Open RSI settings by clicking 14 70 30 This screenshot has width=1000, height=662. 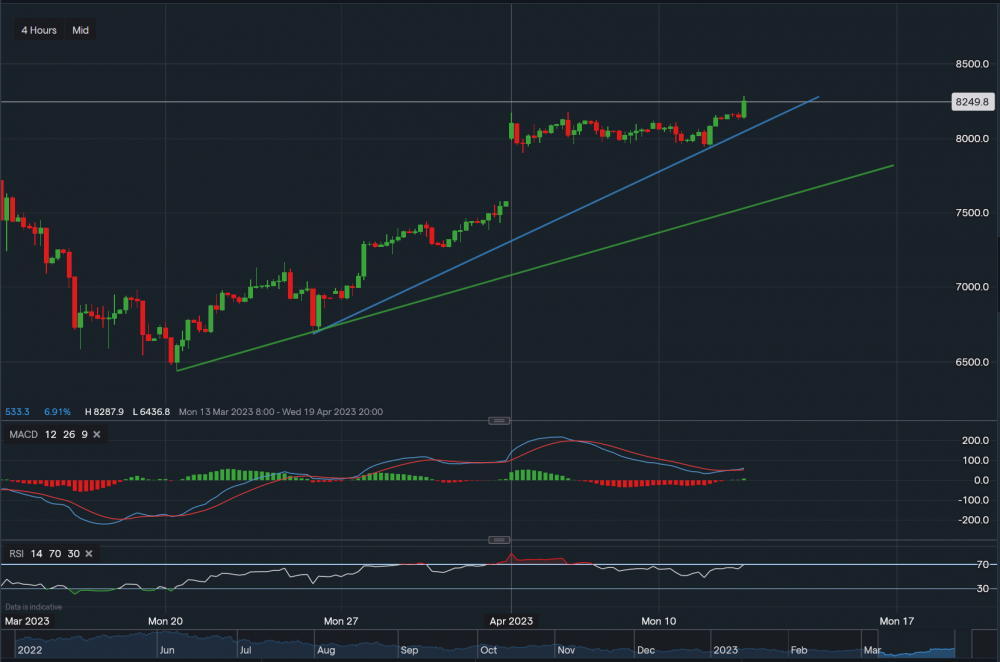[55, 553]
